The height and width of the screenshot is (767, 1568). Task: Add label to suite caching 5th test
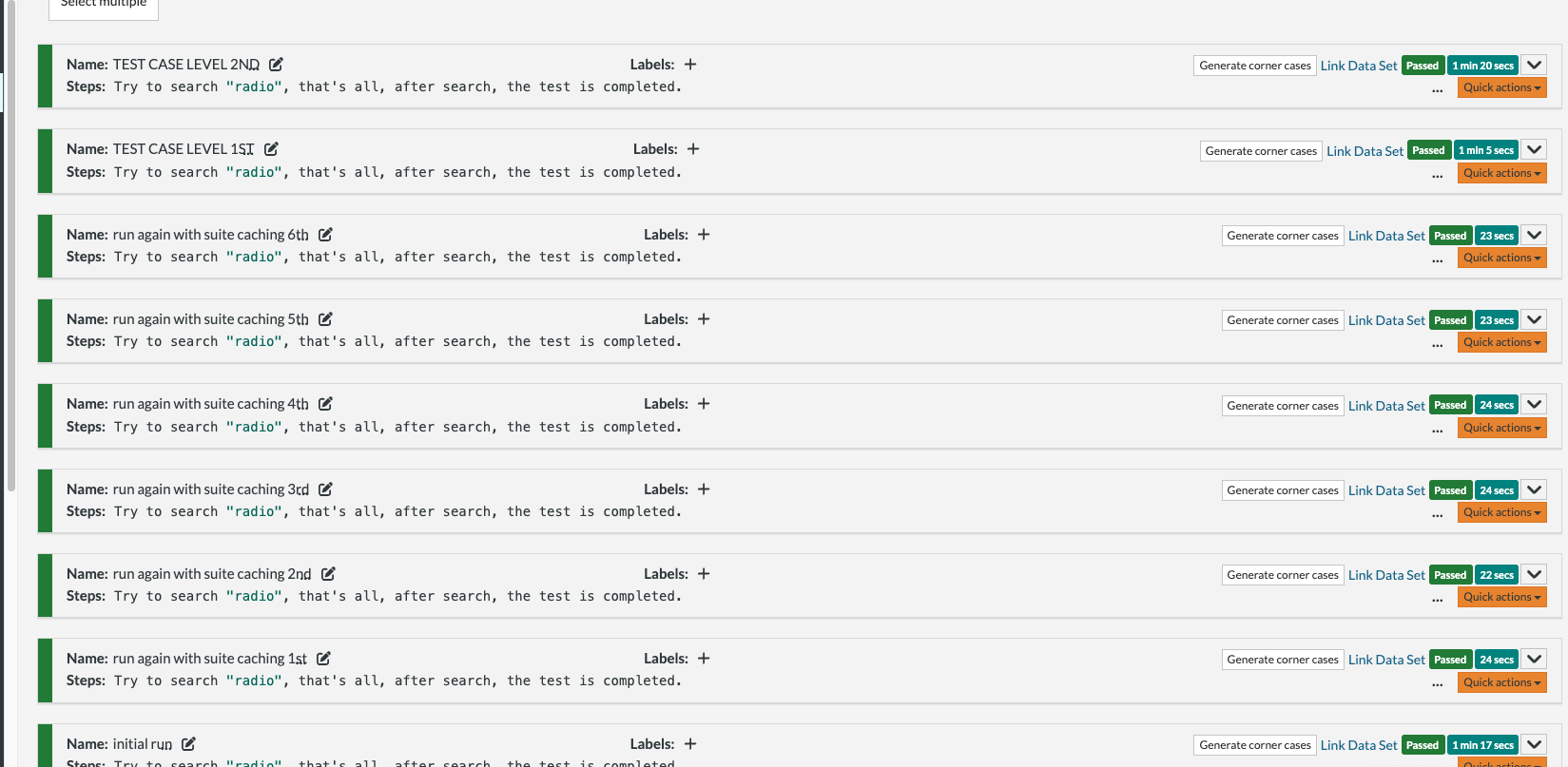click(704, 319)
